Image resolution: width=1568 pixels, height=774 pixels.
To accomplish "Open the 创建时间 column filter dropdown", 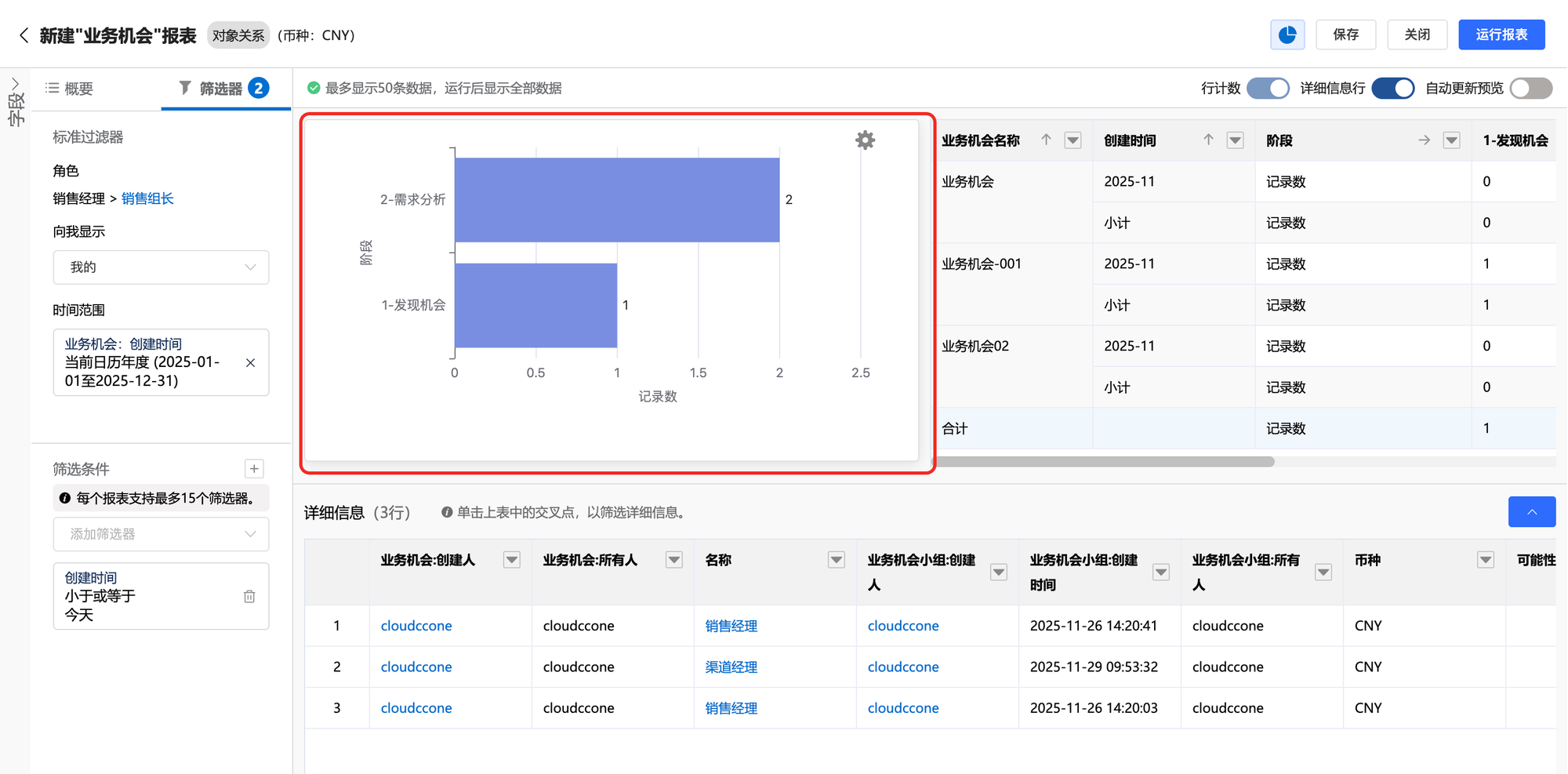I will point(1235,140).
